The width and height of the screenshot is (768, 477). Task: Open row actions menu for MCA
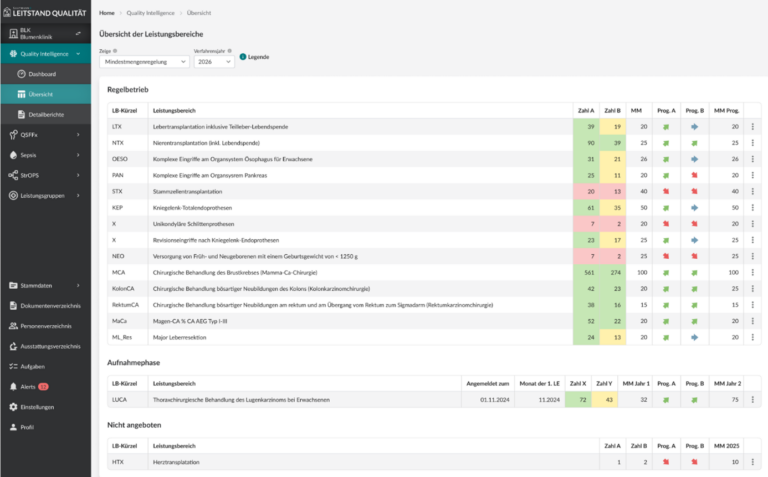tap(752, 272)
